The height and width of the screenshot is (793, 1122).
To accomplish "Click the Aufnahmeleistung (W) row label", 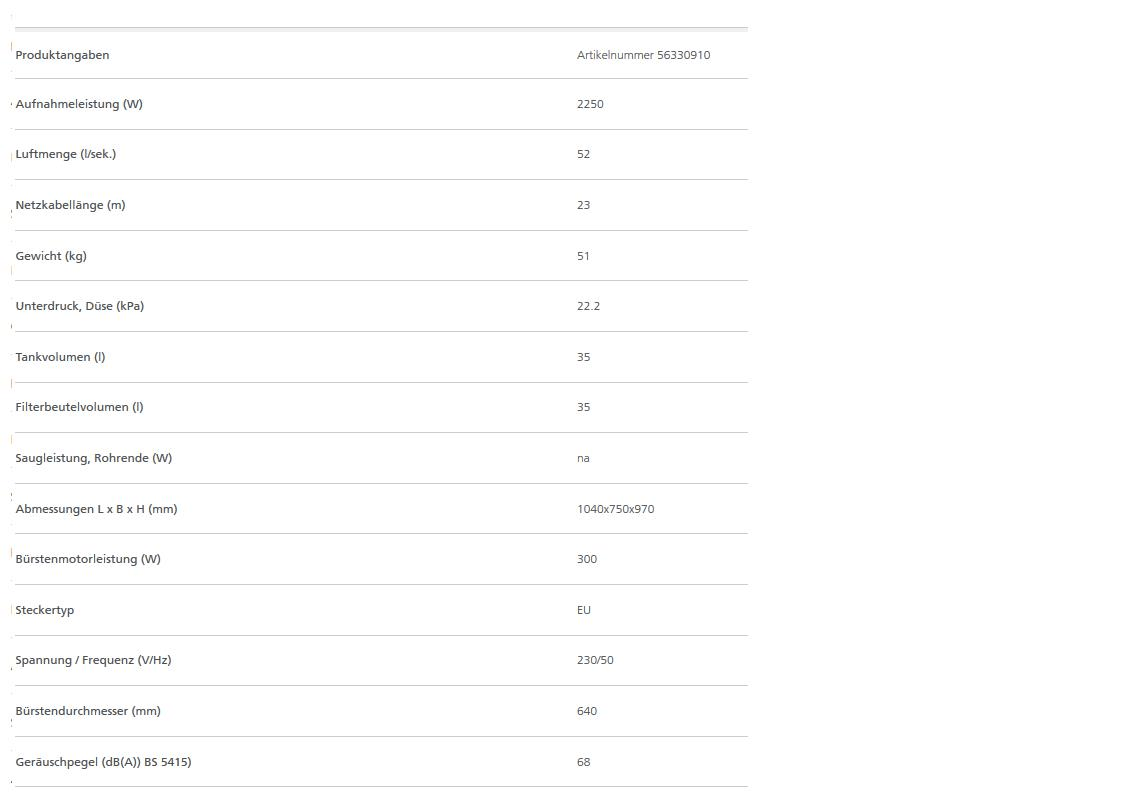I will click(x=79, y=104).
